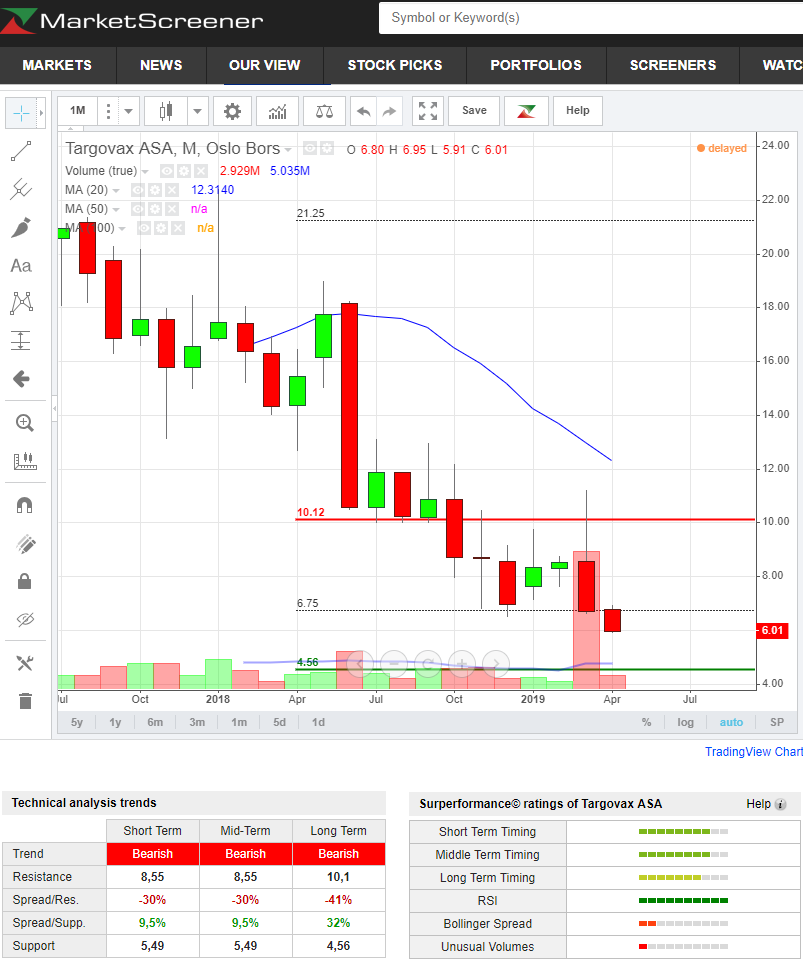Open the show objects tree tools icon
The height and width of the screenshot is (963, 803).
click(25, 663)
